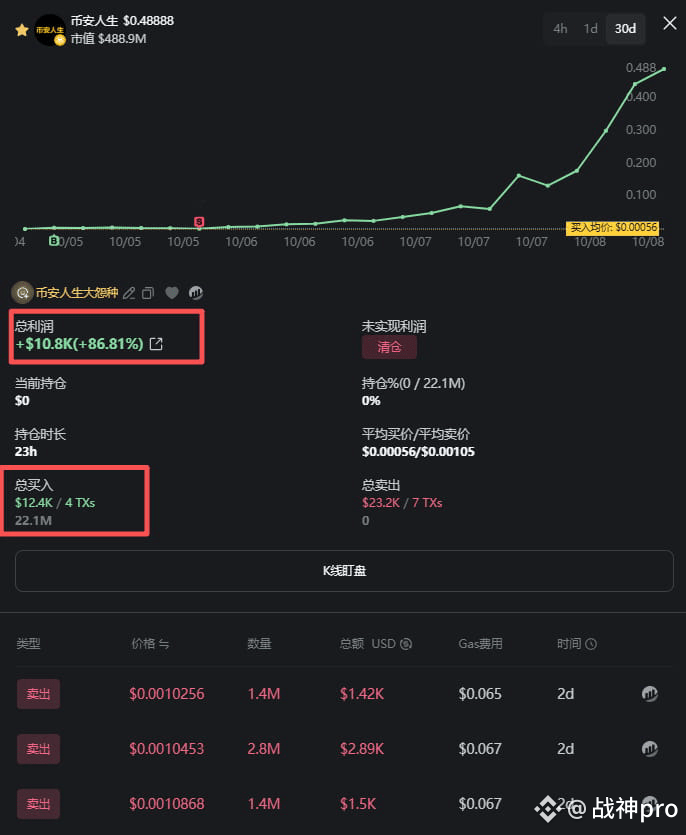
Task: Swap price unit in 价格 column header
Action: 164,644
